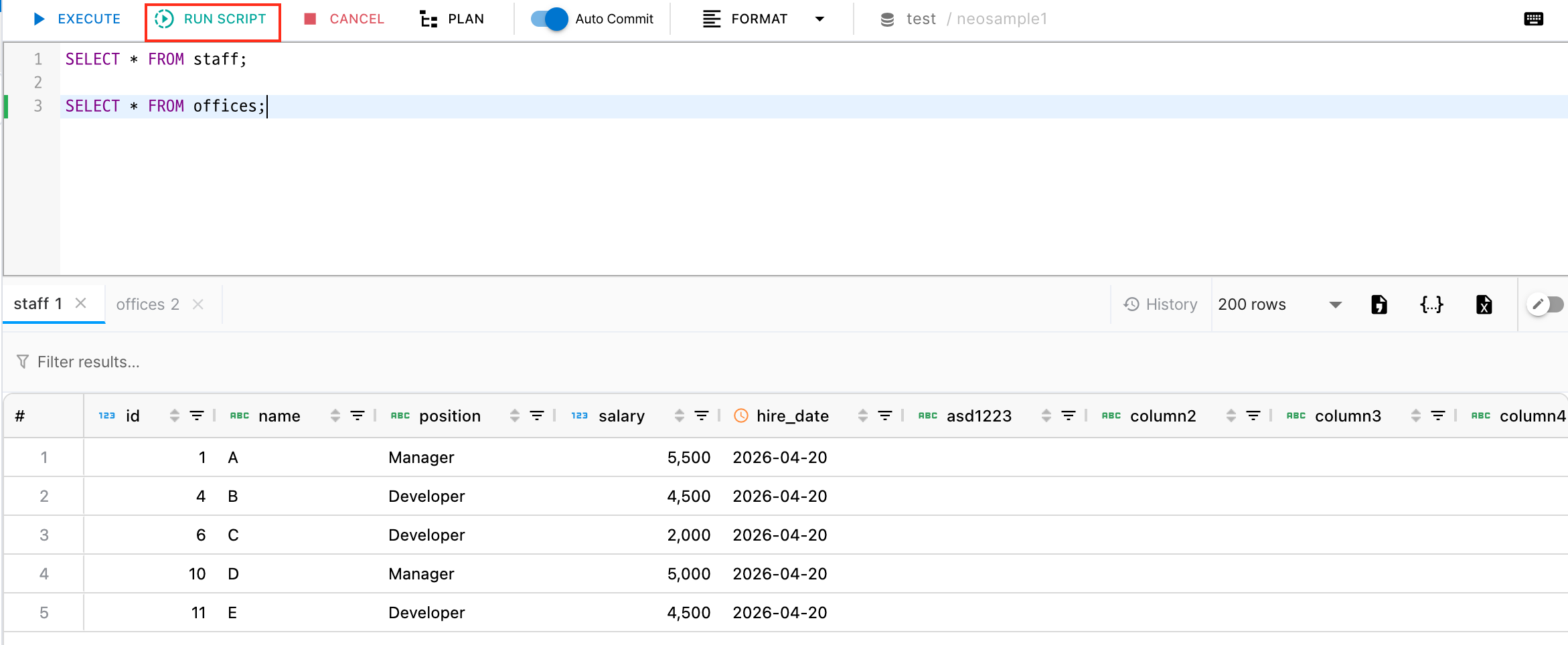The width and height of the screenshot is (1568, 645).
Task: Open the keyboard shortcuts icon
Action: point(1533,19)
